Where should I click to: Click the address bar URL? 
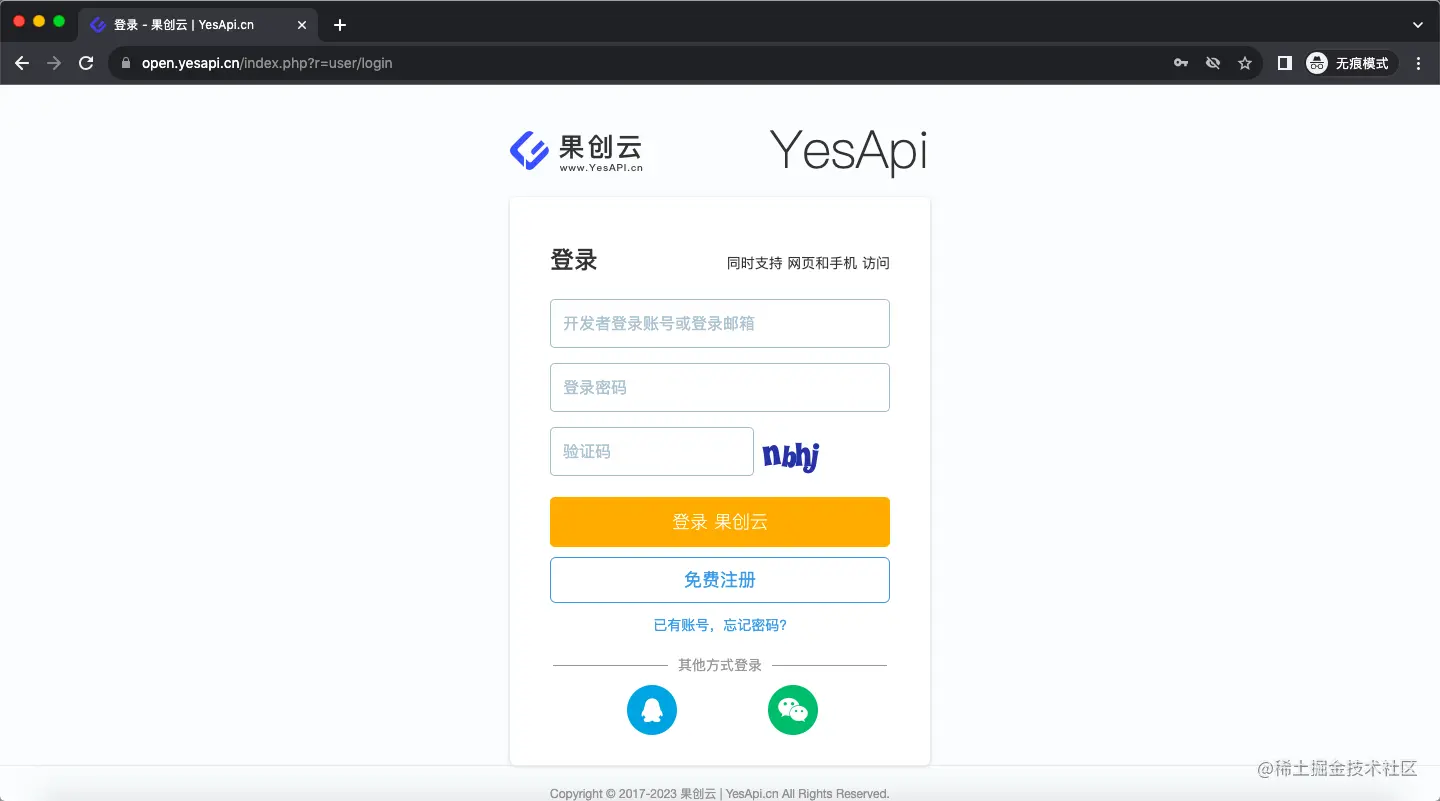pyautogui.click(x=267, y=63)
